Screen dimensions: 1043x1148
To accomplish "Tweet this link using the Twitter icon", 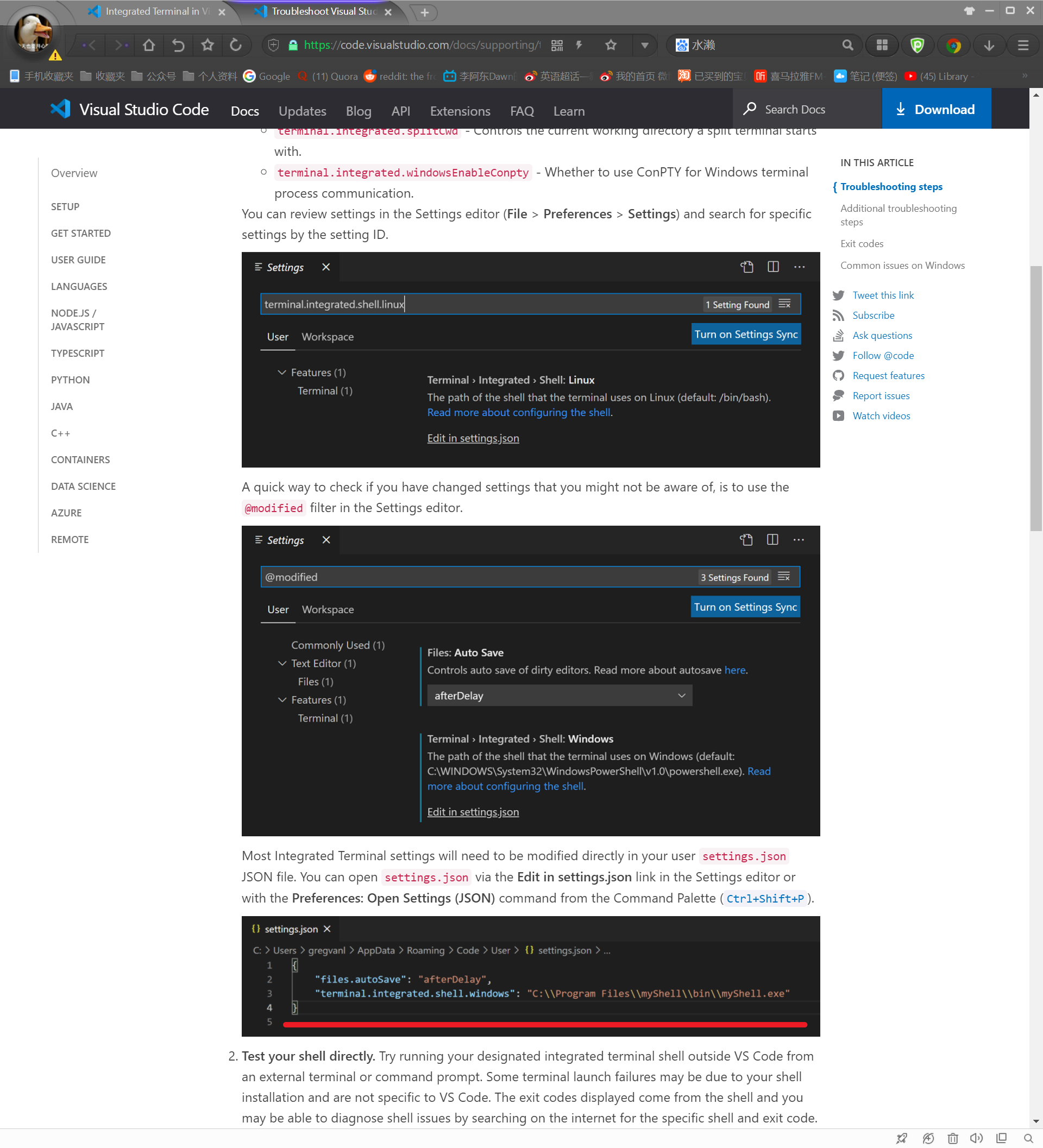I will coord(839,295).
